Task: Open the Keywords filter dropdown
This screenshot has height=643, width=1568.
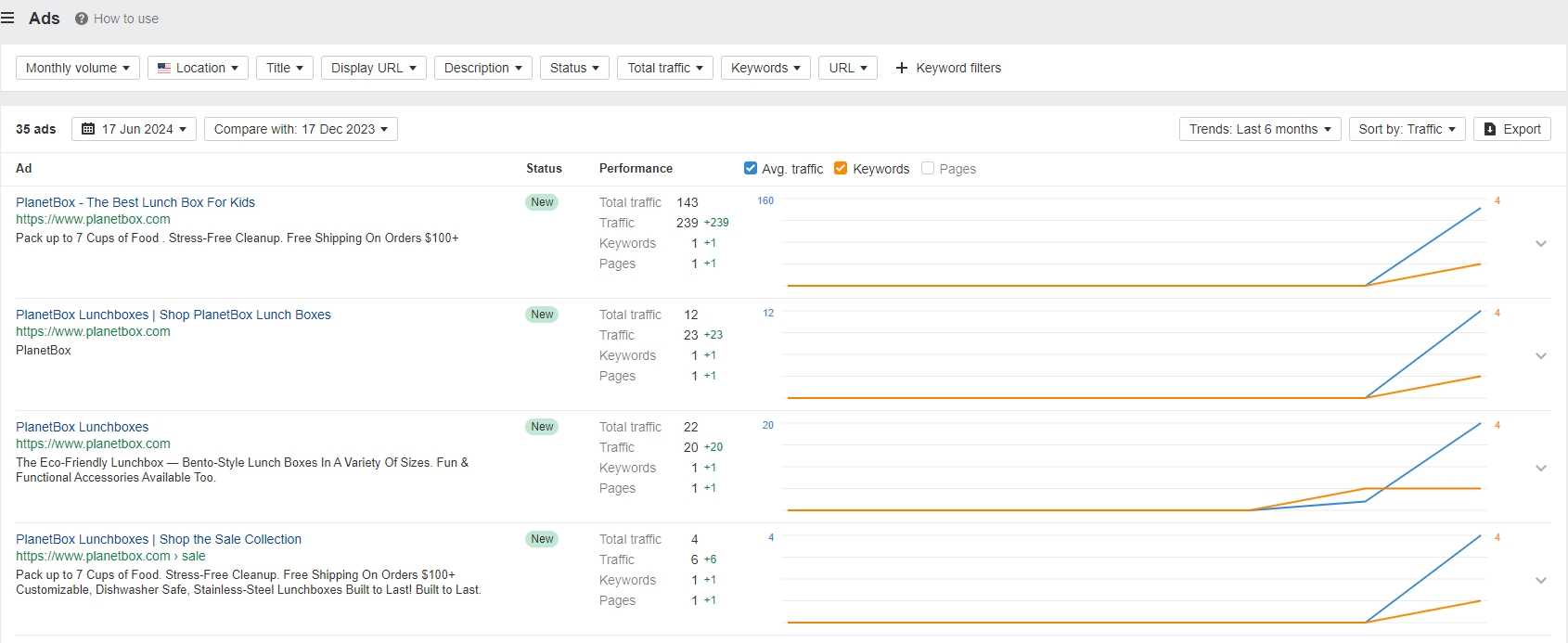Action: tap(765, 68)
